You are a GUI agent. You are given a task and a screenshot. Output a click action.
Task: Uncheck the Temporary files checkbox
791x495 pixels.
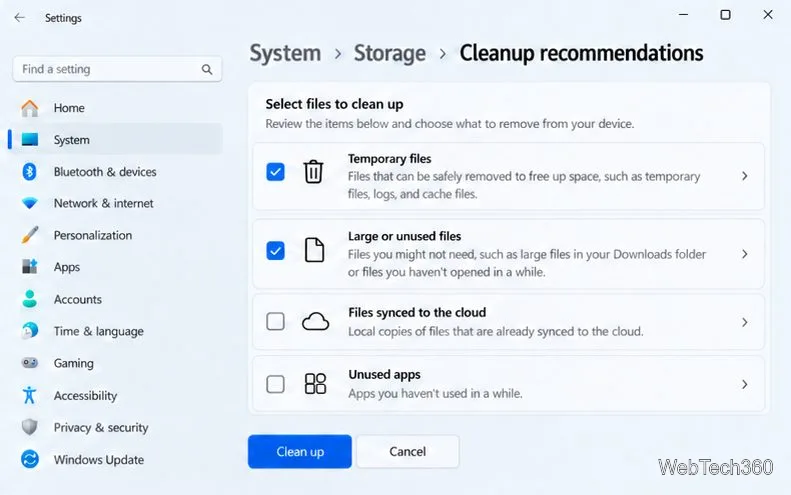[x=275, y=172]
